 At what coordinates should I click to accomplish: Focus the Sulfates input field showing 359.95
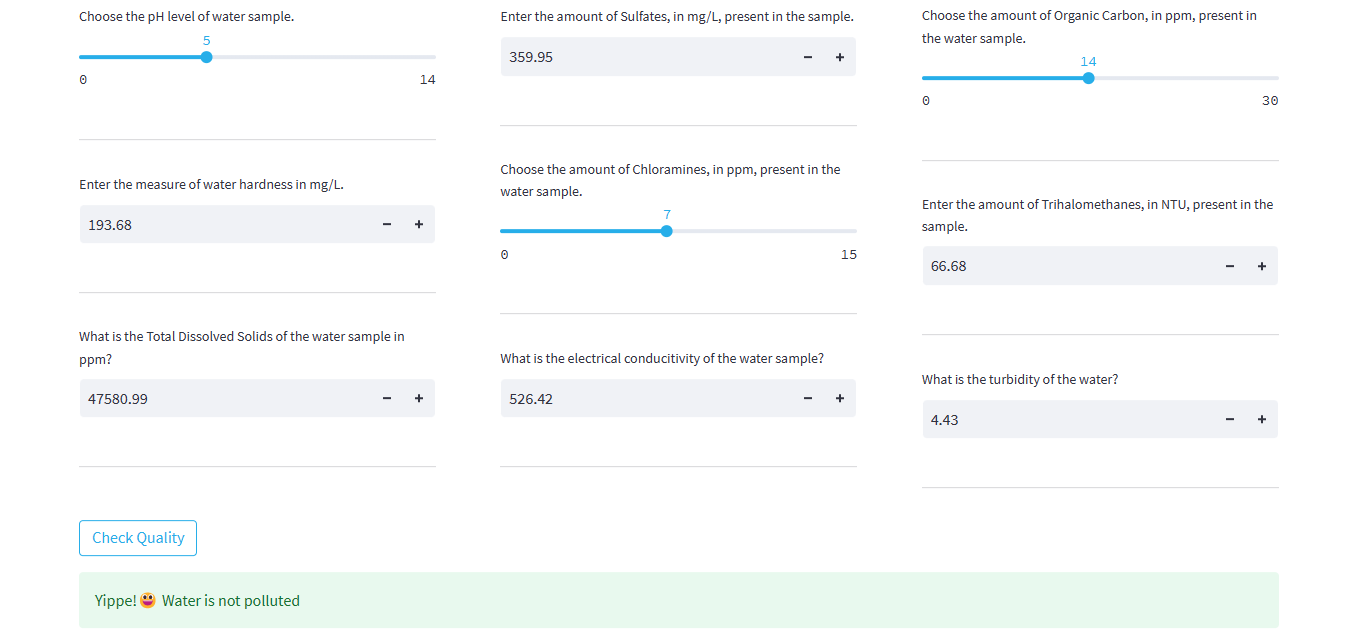coord(646,57)
